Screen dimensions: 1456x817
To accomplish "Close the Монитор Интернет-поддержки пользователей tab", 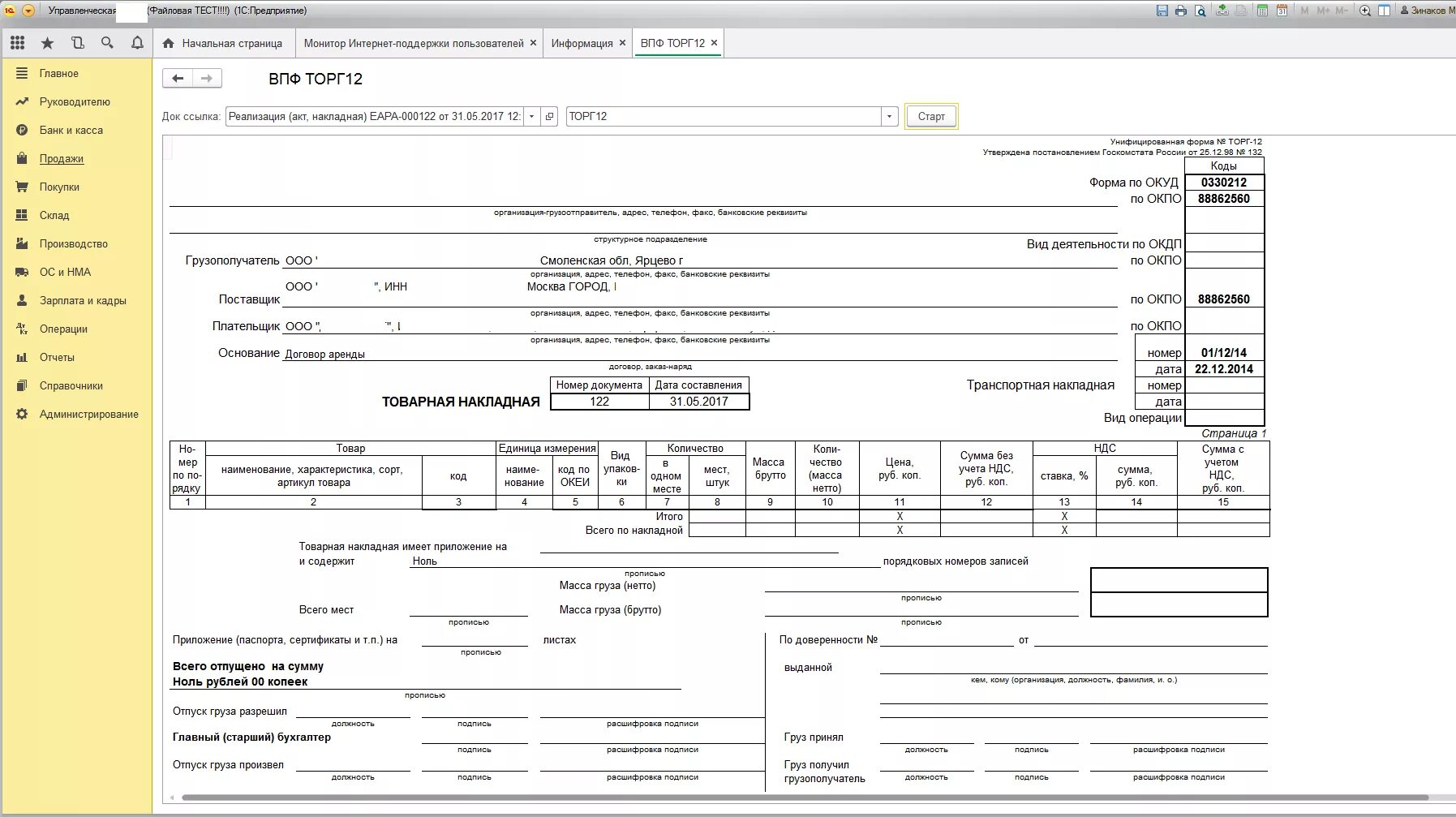I will (533, 43).
